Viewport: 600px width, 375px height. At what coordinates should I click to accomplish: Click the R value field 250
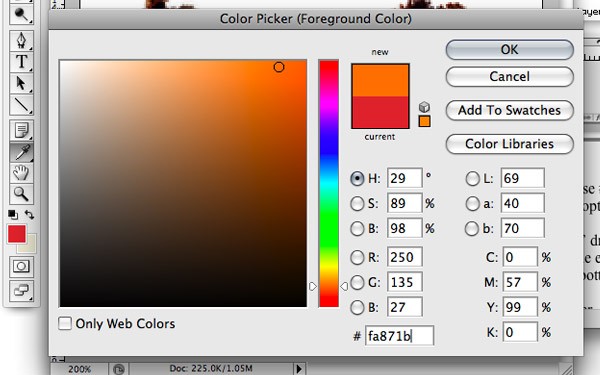click(x=404, y=257)
